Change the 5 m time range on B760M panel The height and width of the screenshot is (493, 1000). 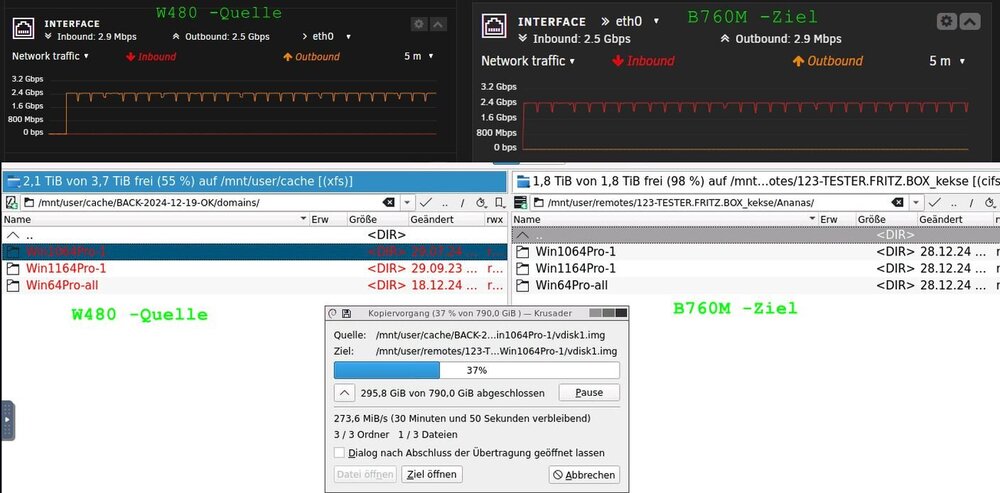[946, 61]
